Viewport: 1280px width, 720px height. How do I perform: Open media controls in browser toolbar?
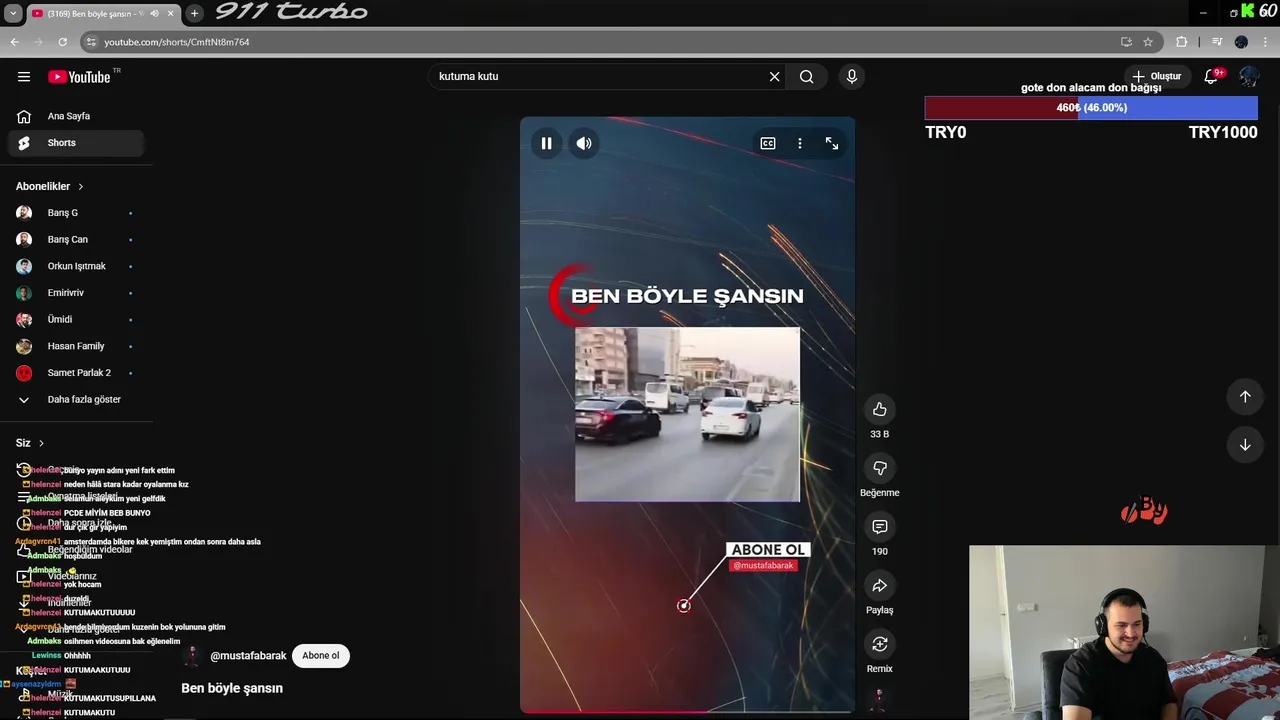[x=1217, y=42]
